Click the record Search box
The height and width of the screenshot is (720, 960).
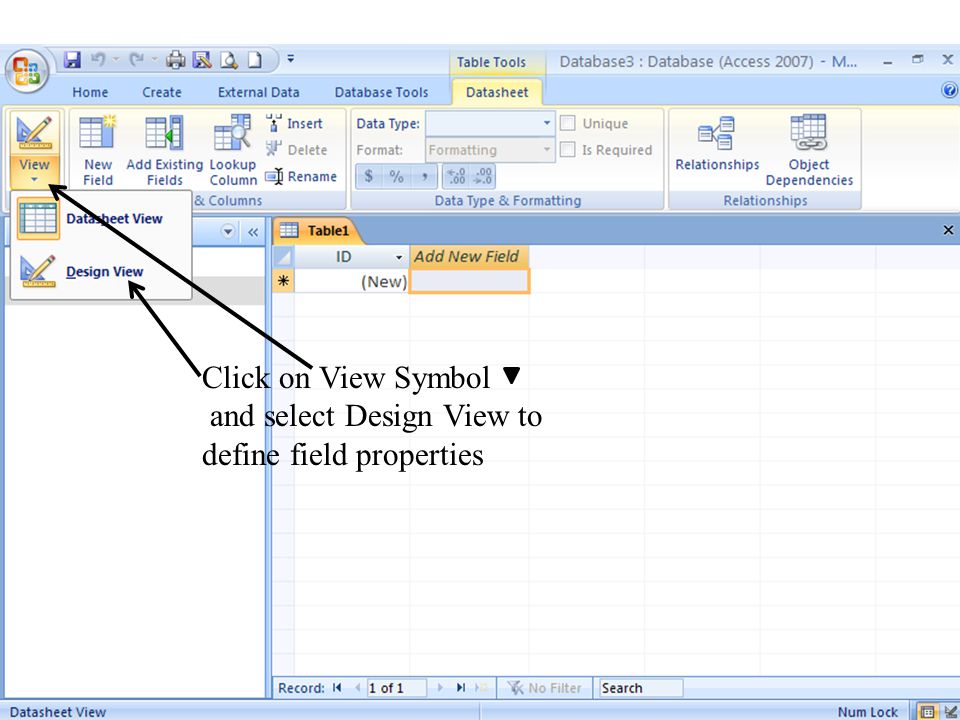[x=641, y=688]
